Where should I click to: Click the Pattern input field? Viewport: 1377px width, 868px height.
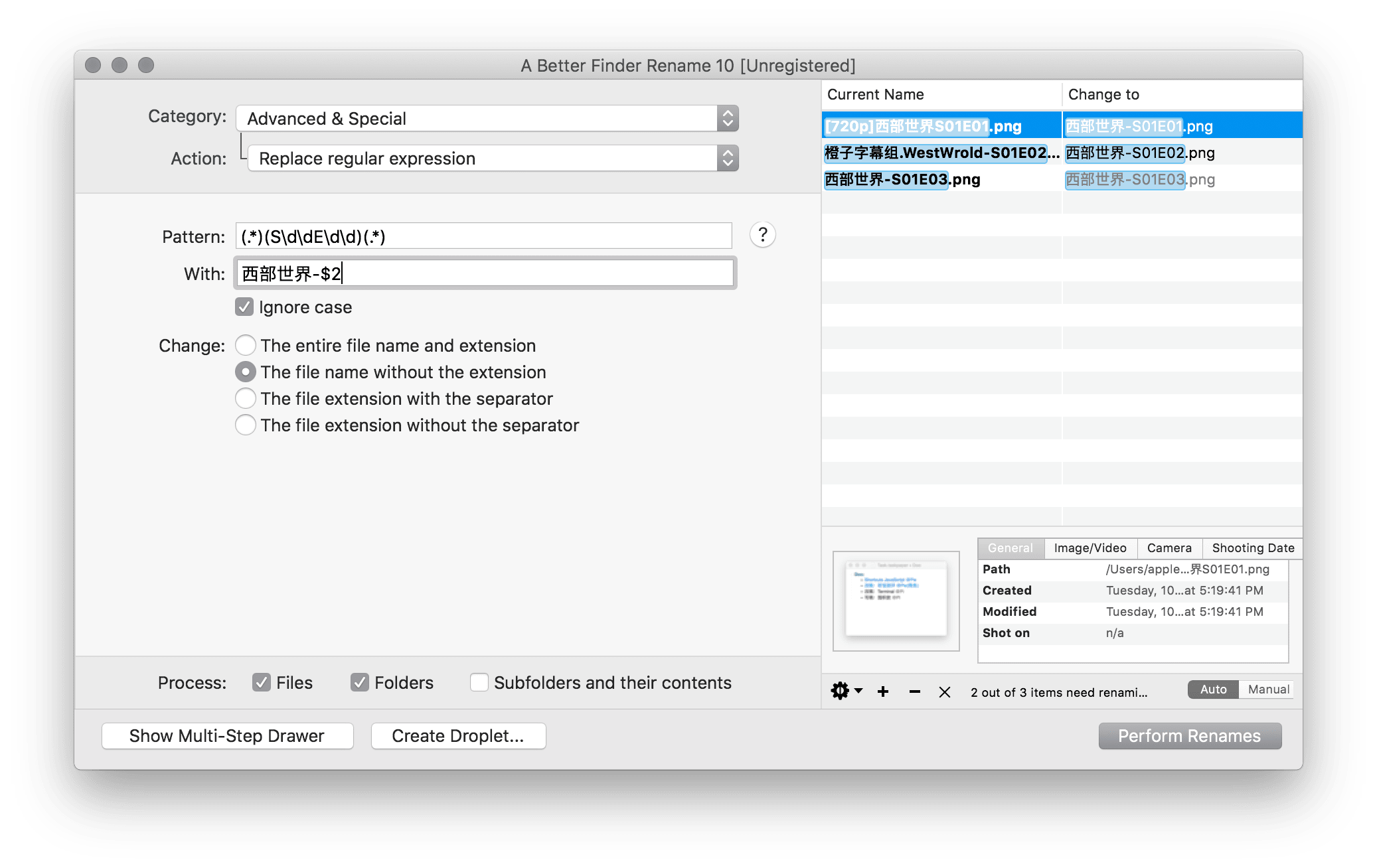pyautogui.click(x=483, y=236)
